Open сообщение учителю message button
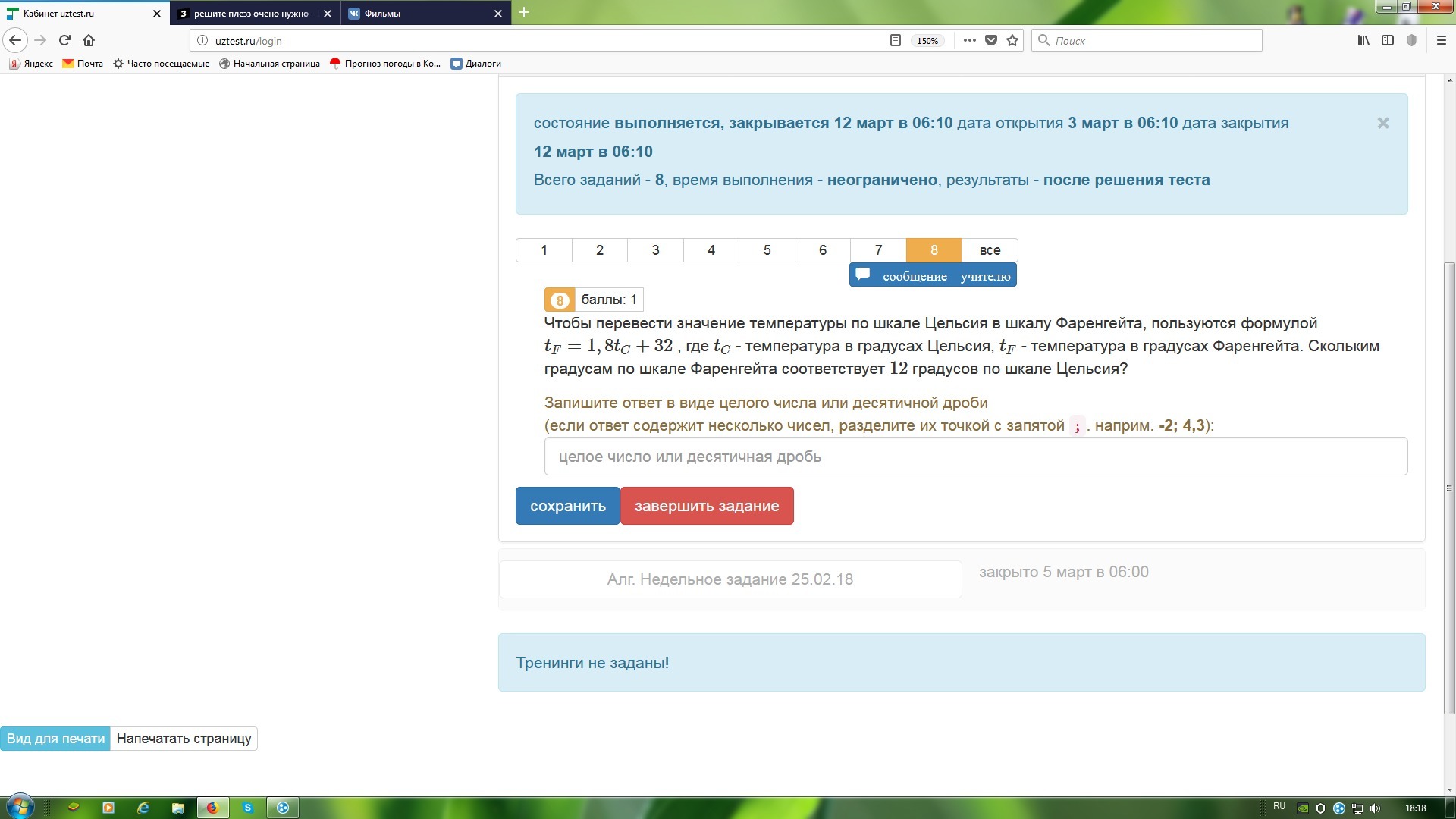The image size is (1456, 819). point(933,276)
